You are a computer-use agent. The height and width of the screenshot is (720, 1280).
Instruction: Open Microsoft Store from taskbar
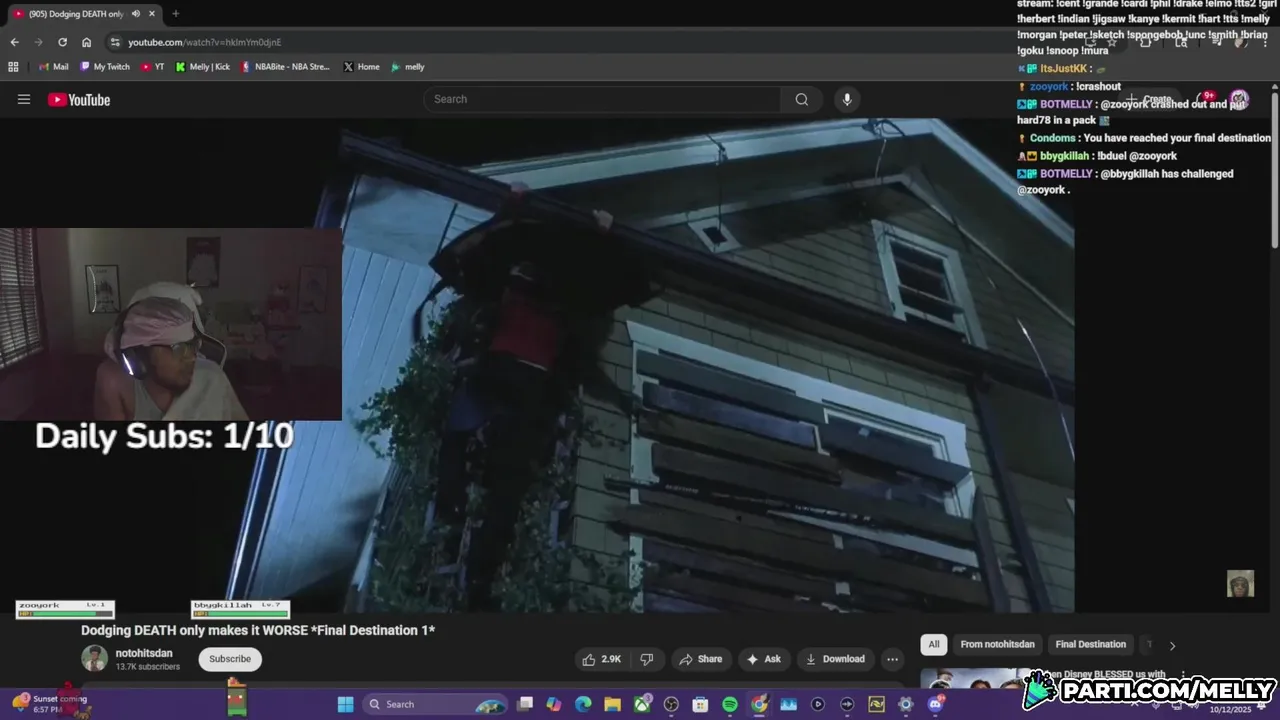click(x=701, y=704)
